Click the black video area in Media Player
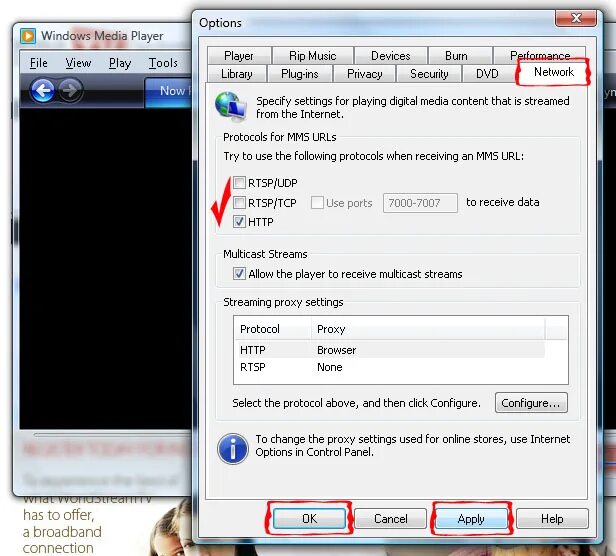This screenshot has height=556, width=616. 106,268
